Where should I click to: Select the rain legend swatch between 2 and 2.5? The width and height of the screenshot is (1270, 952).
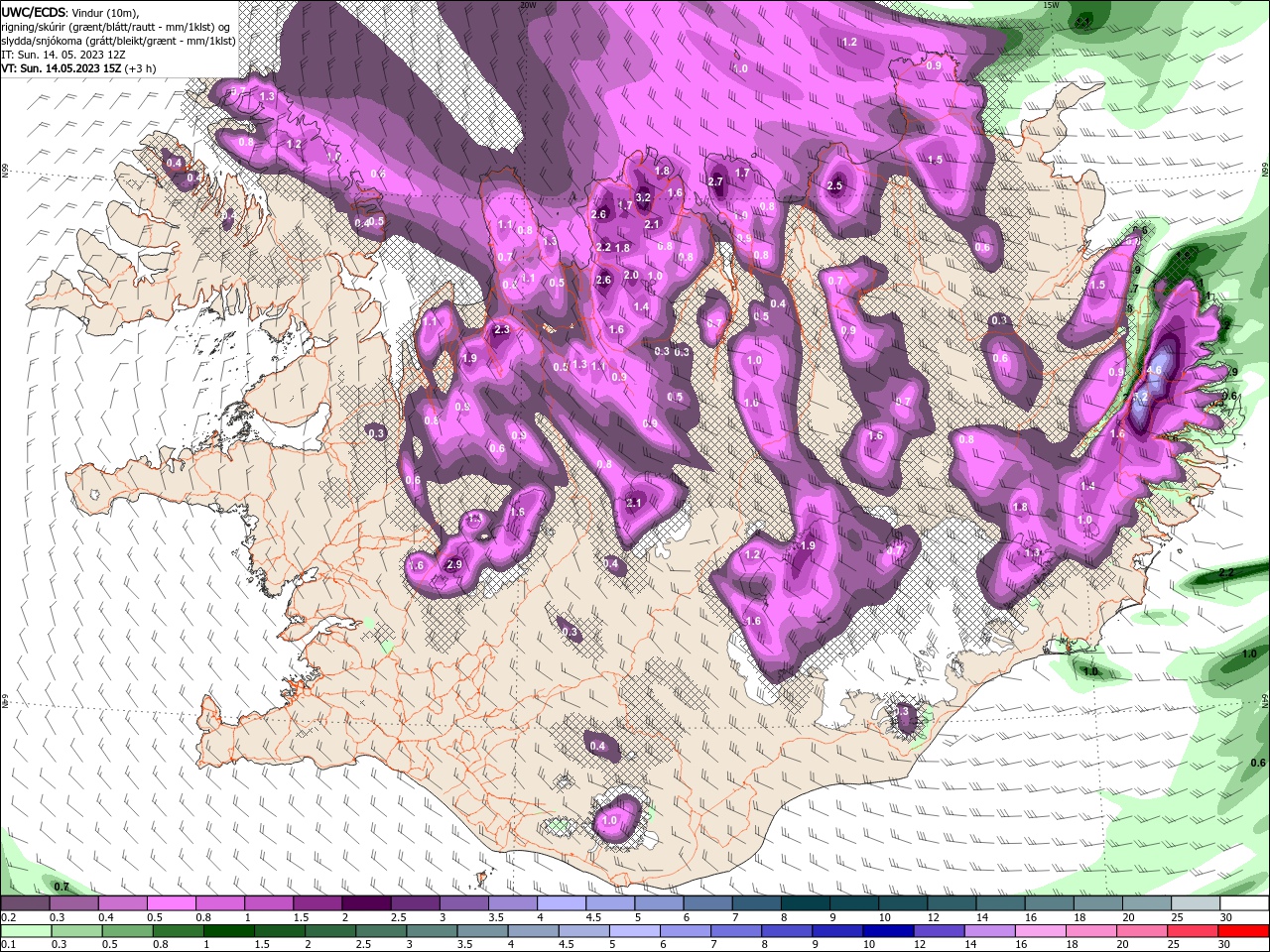[329, 931]
